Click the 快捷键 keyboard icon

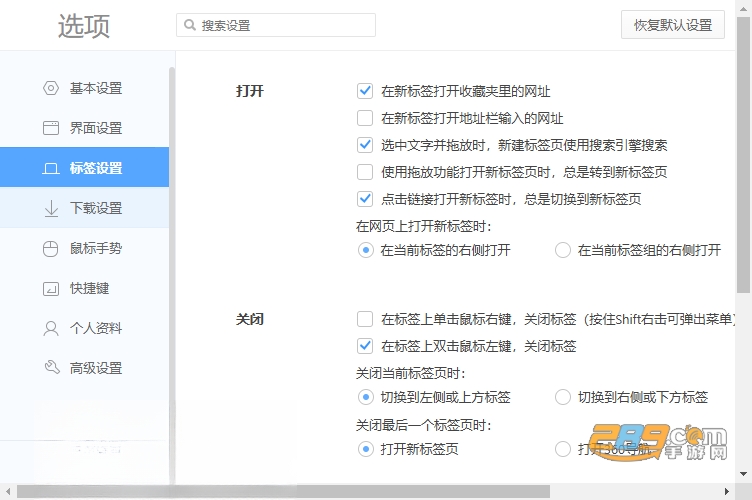coord(51,289)
